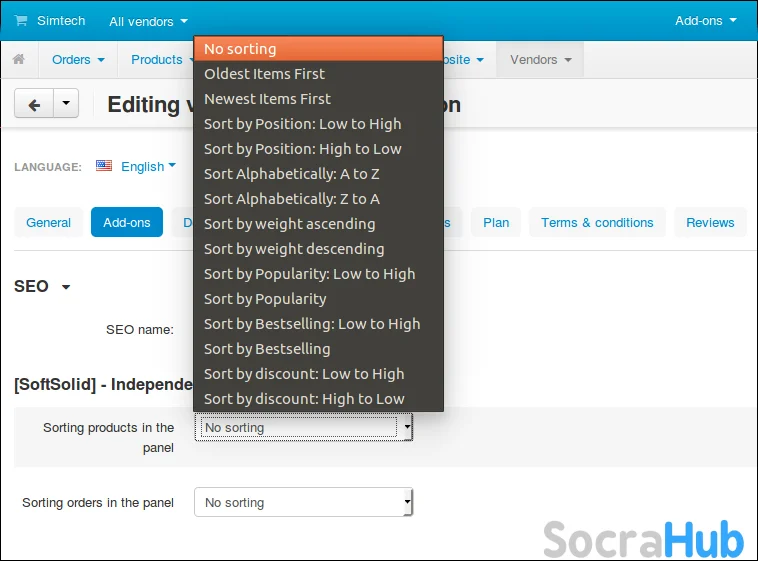This screenshot has height=561, width=758.
Task: Select Oldest Items First option
Action: point(265,74)
